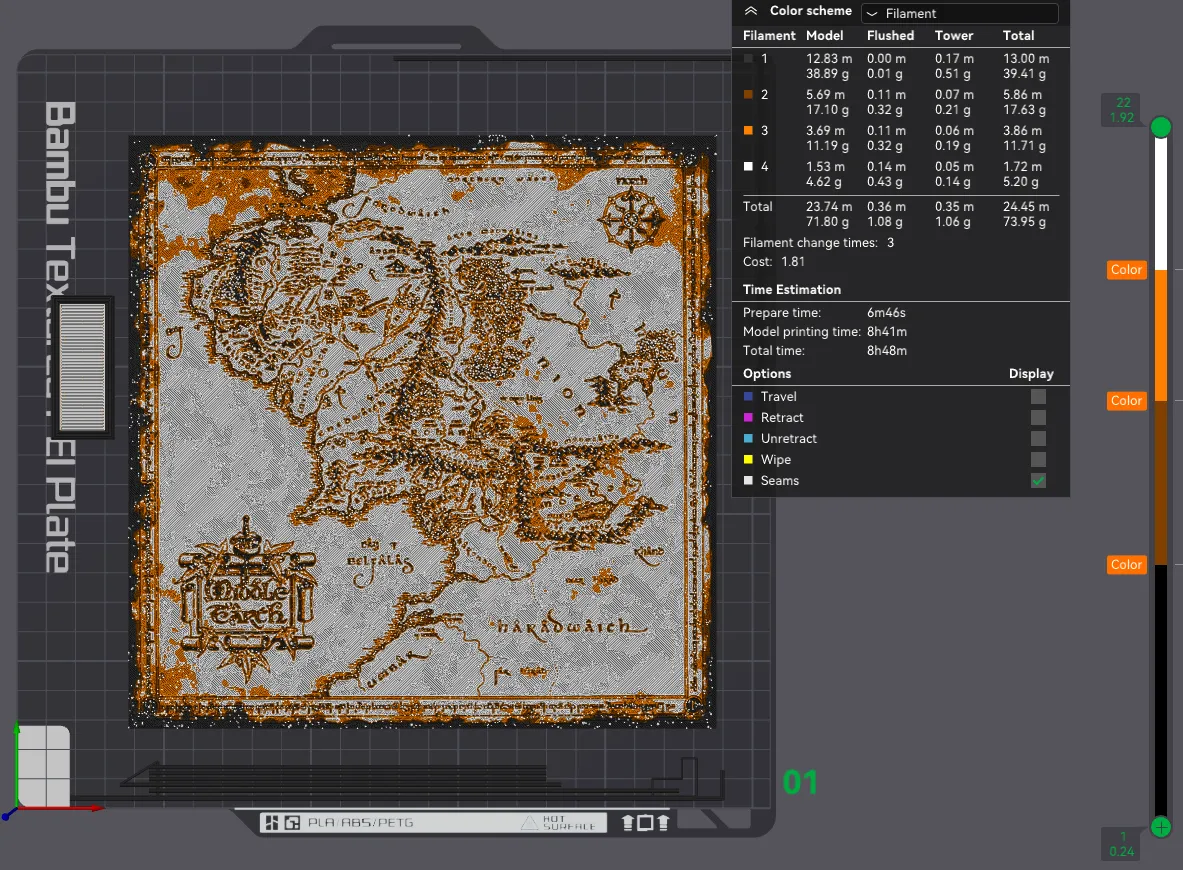Screen dimensions: 1183x870
Task: Click the Filament change times value
Action: 890,243
